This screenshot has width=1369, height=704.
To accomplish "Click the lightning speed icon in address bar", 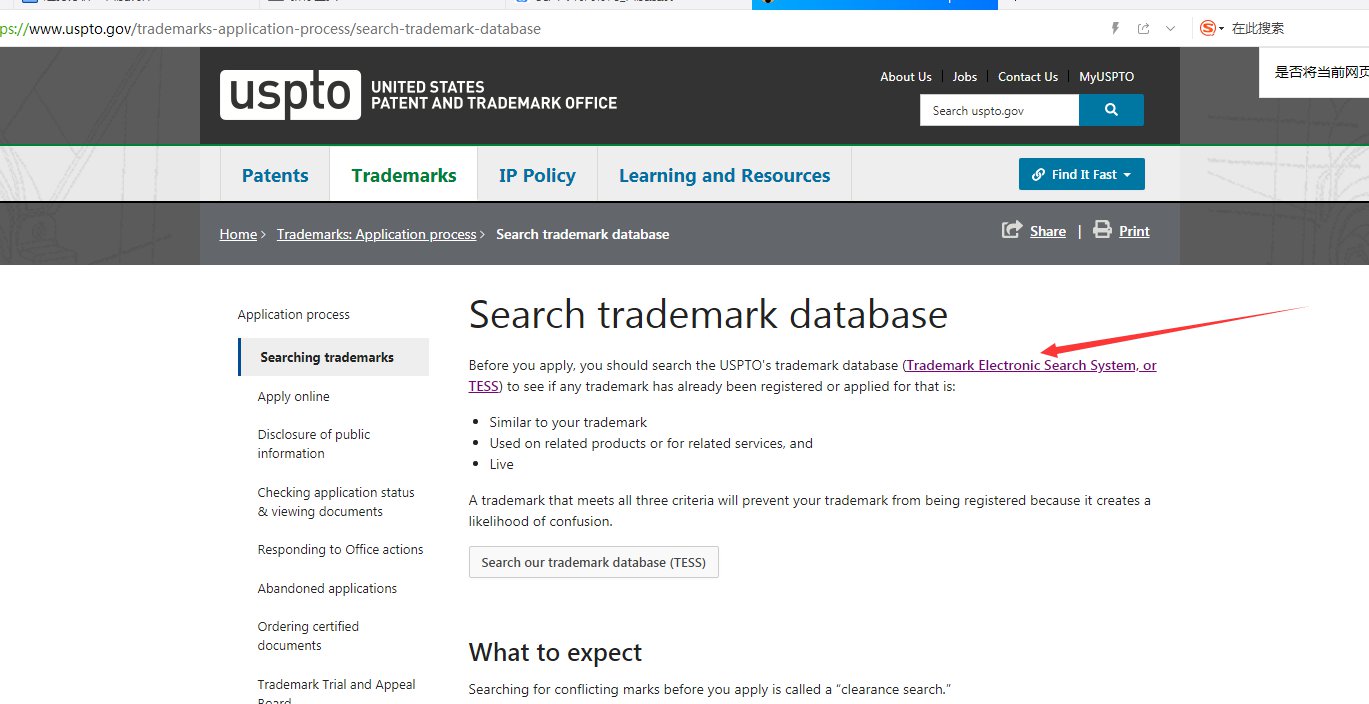I will click(1116, 28).
